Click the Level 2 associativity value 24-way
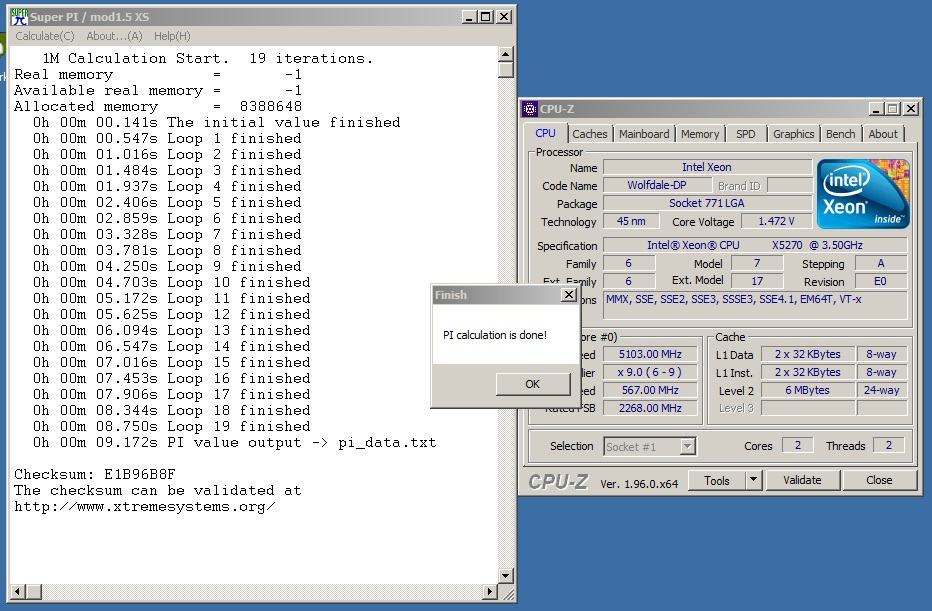The width and height of the screenshot is (932, 611). pos(881,390)
